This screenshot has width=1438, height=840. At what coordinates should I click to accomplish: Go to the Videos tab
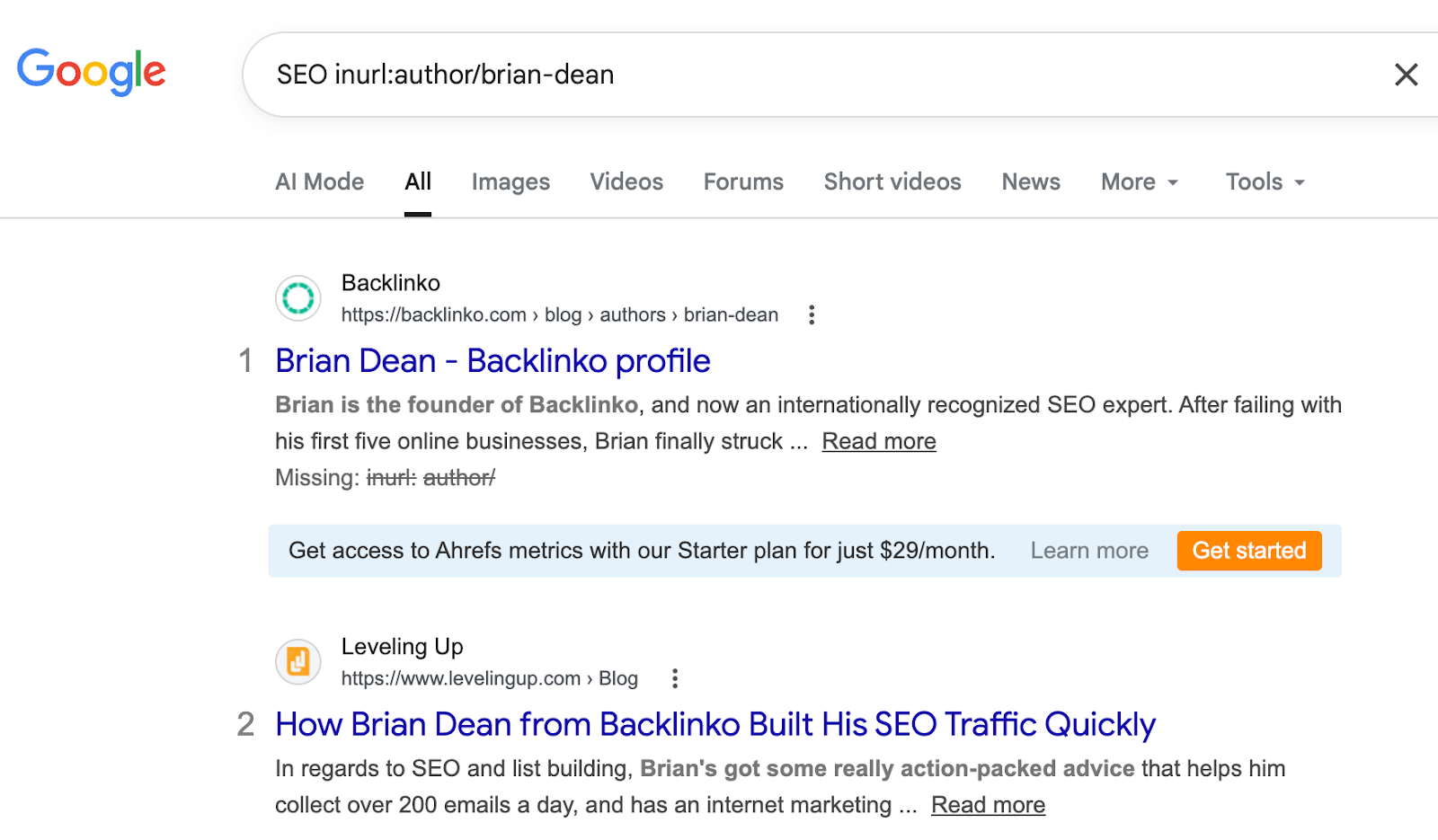[626, 182]
